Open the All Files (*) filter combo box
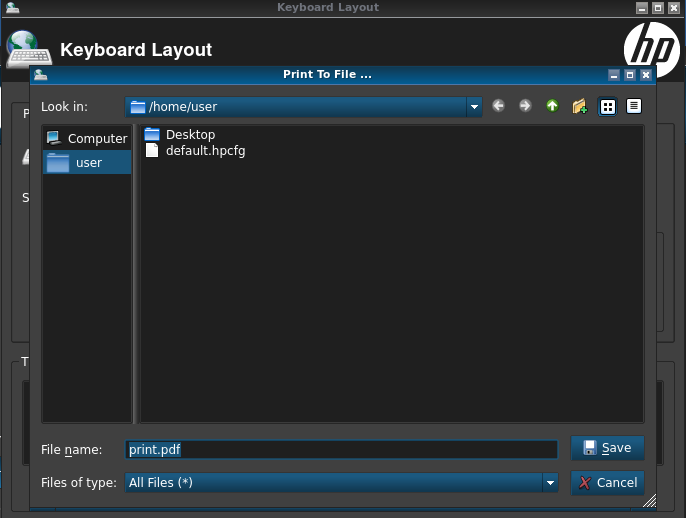 coord(342,483)
